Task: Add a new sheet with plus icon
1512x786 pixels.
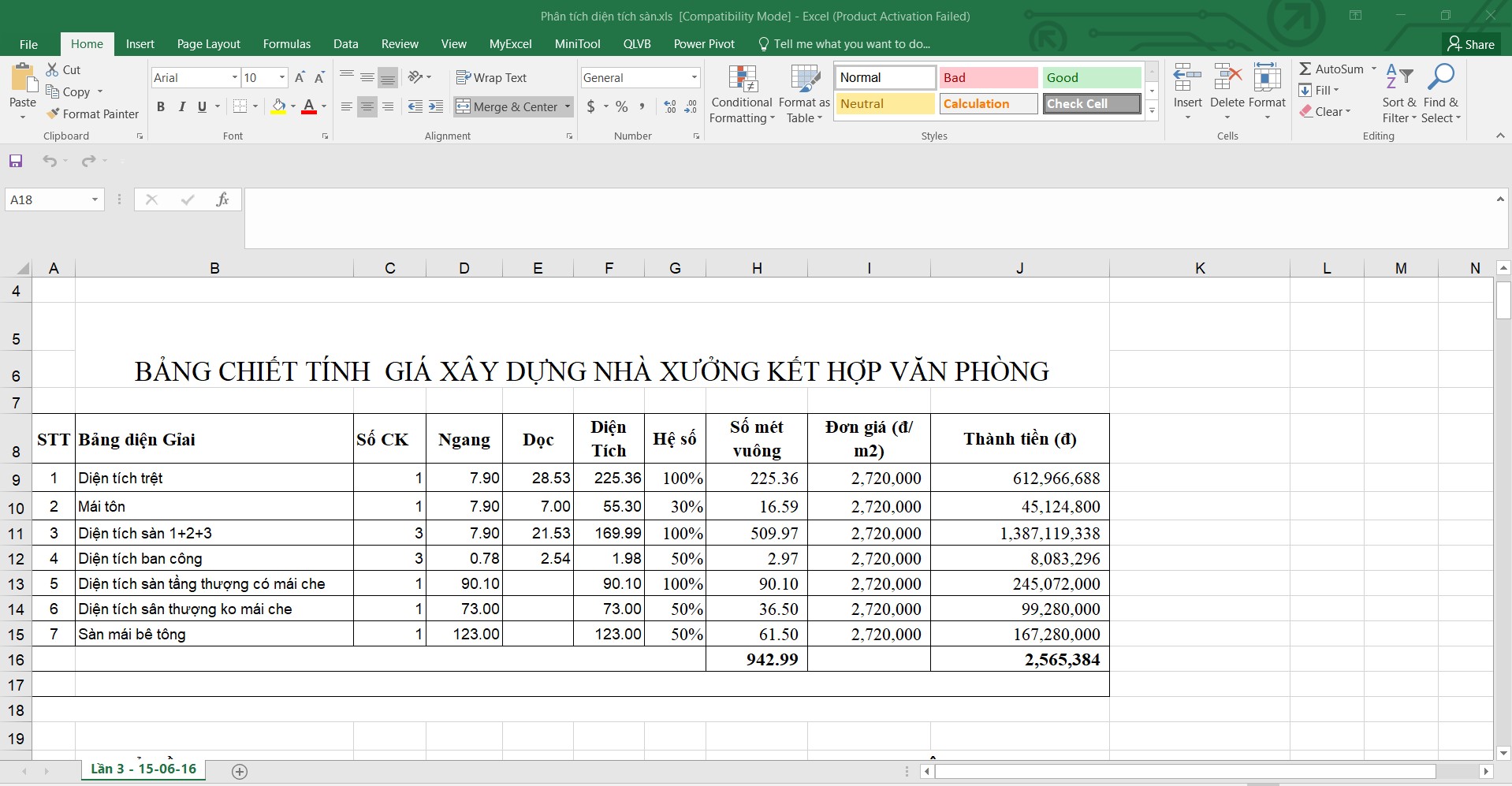Action: tap(240, 771)
